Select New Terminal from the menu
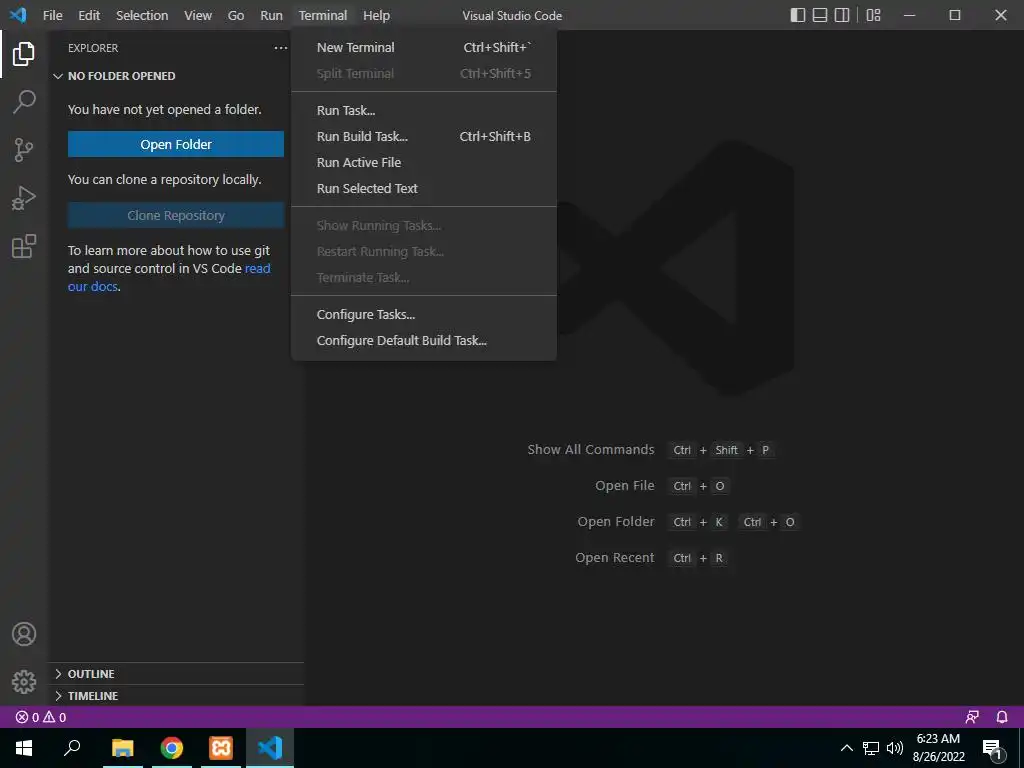Viewport: 1024px width, 768px height. tap(424, 48)
